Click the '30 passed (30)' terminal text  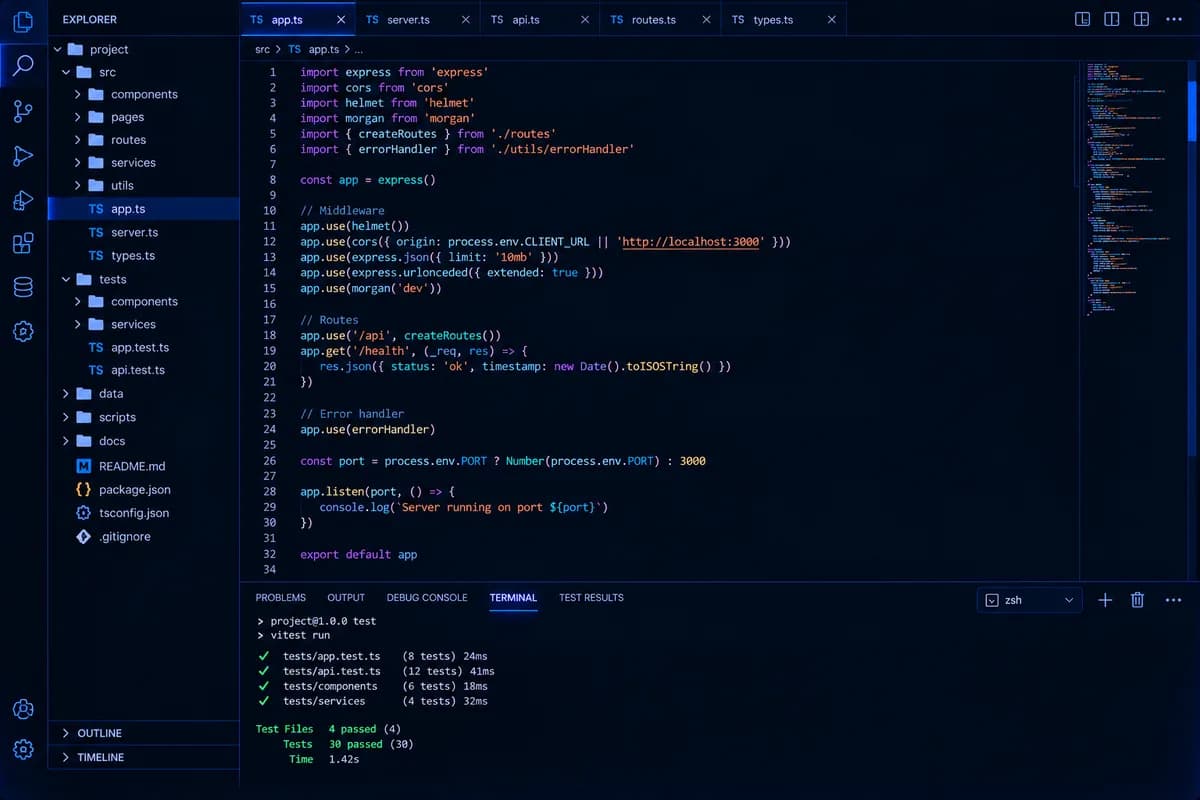pyautogui.click(x=371, y=744)
